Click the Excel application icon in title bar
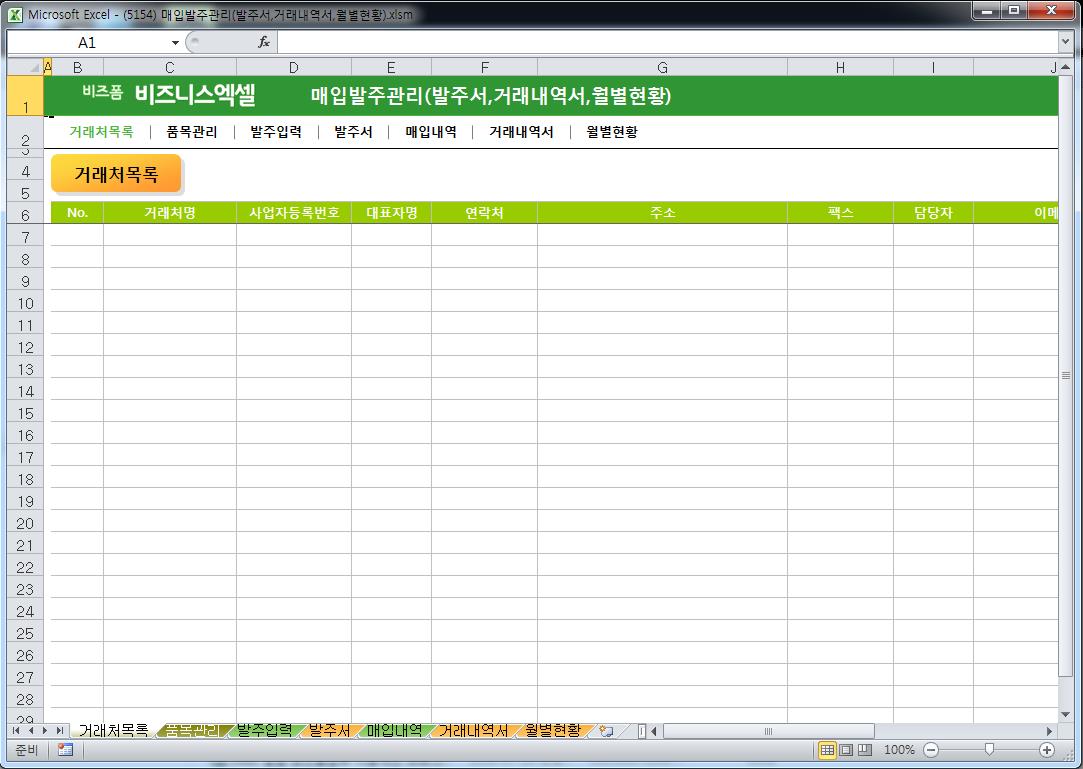The height and width of the screenshot is (769, 1083). point(15,14)
